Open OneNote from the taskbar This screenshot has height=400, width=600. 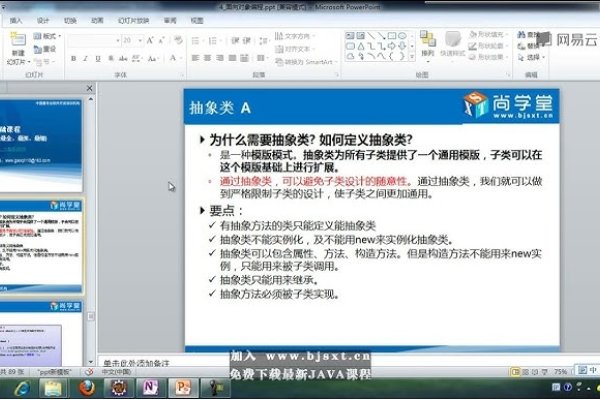coord(150,388)
